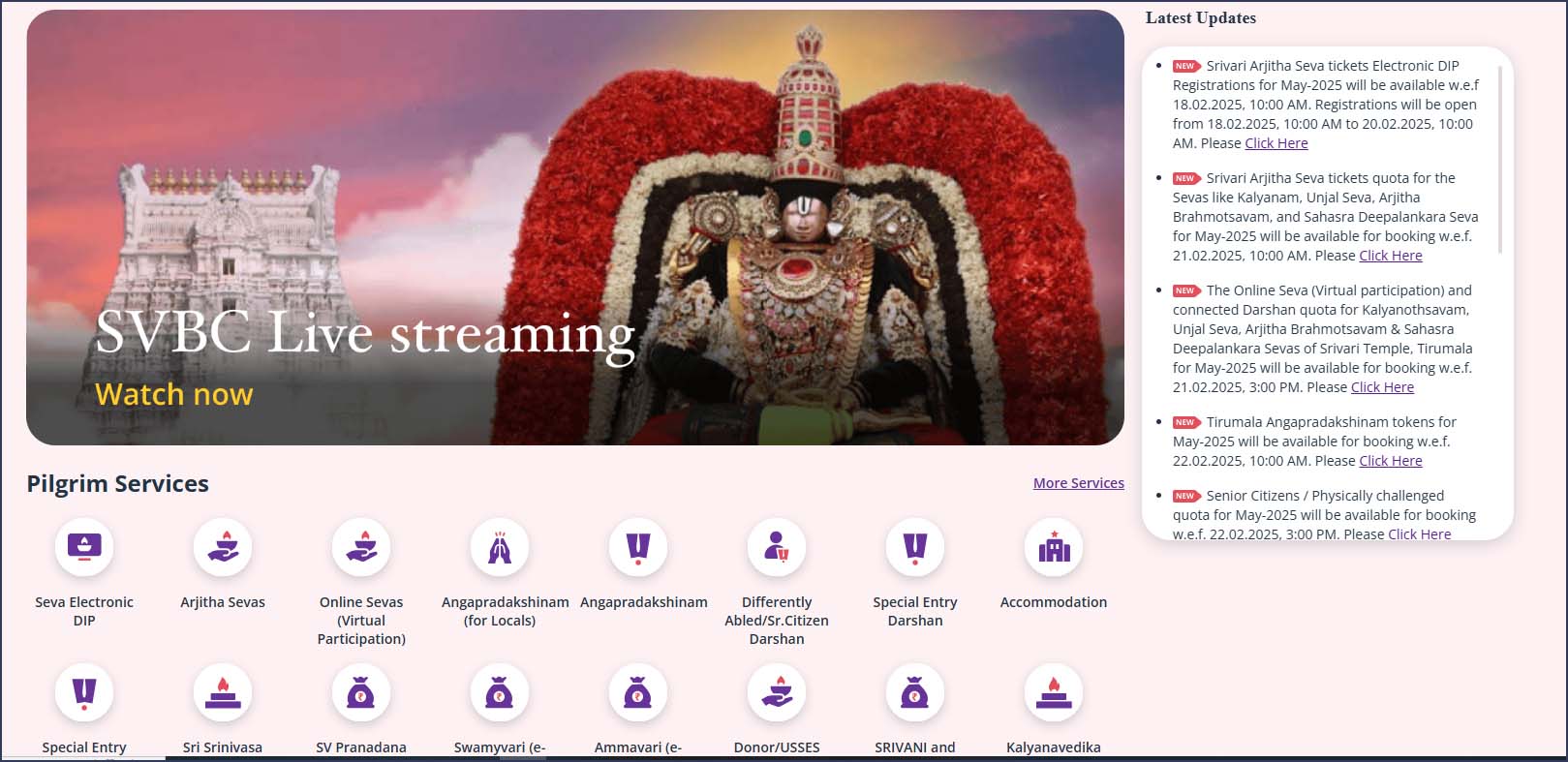The width and height of the screenshot is (1568, 762).
Task: Click the Sri Srinivasa lamp icon
Action: pos(223,693)
